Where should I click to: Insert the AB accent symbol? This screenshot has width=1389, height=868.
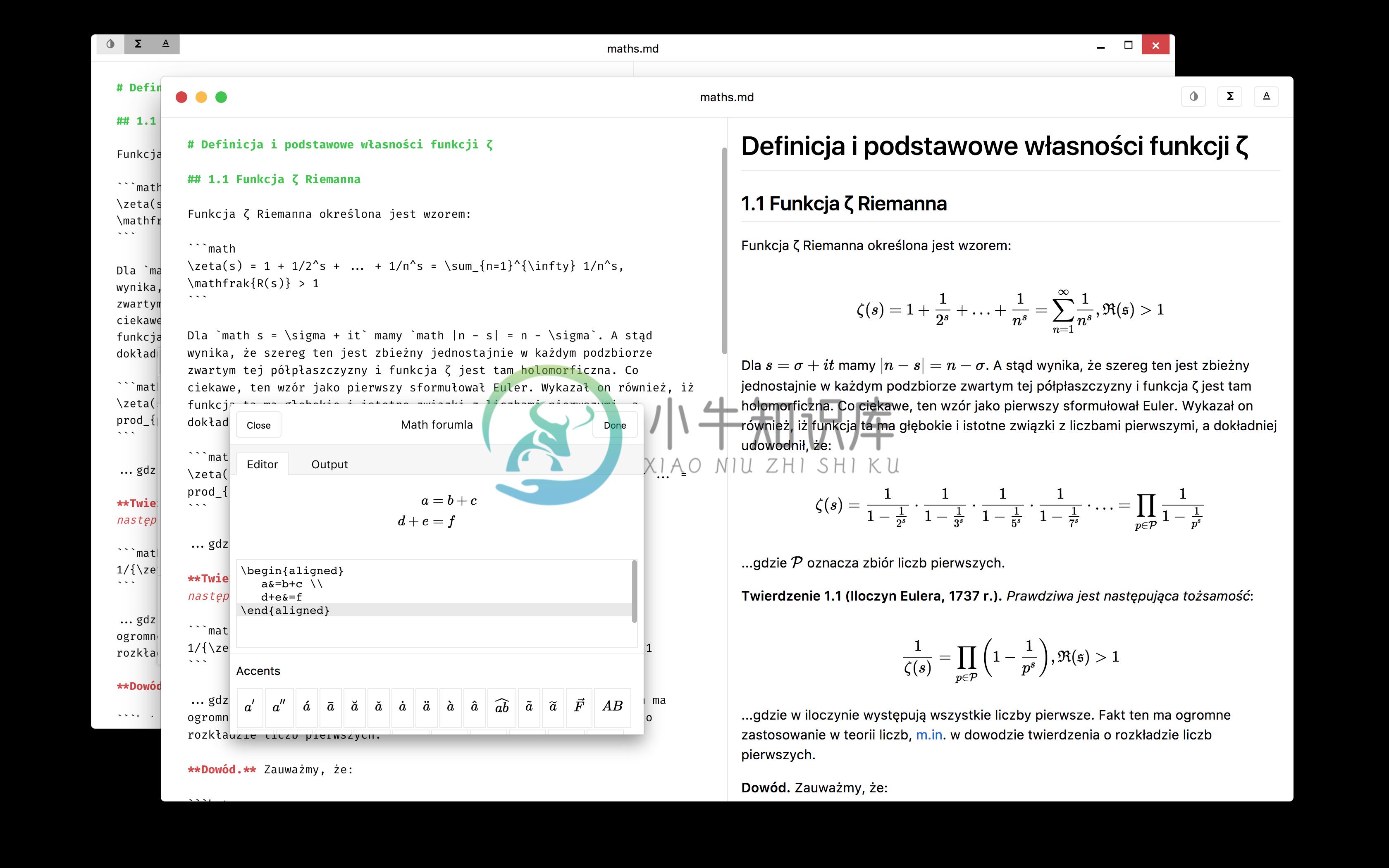(612, 707)
